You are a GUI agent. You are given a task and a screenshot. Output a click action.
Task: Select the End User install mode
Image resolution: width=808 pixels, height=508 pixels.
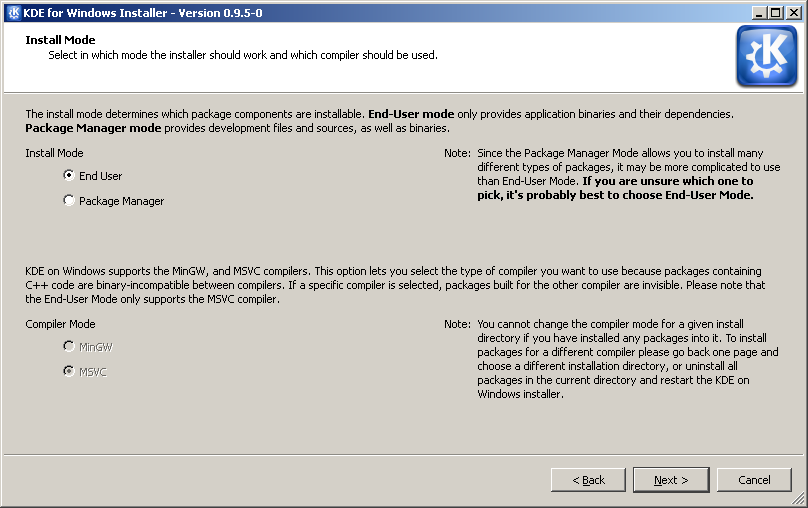click(x=69, y=175)
